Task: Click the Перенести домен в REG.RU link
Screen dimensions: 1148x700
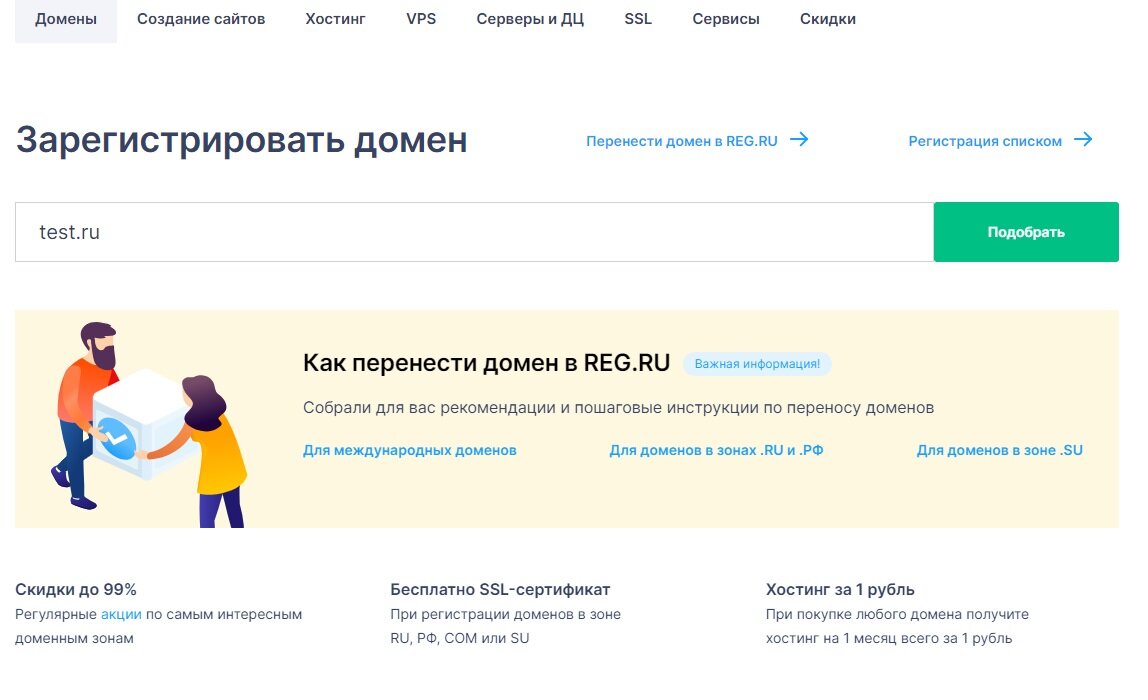Action: pos(682,141)
